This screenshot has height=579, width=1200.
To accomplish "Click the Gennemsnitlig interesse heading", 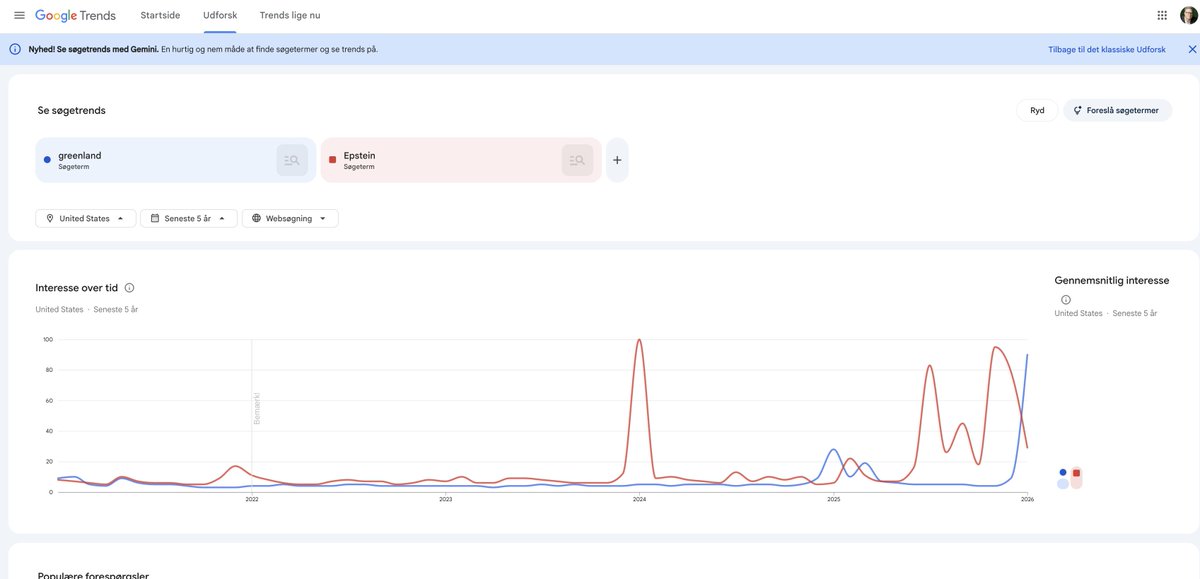I will pos(1112,280).
